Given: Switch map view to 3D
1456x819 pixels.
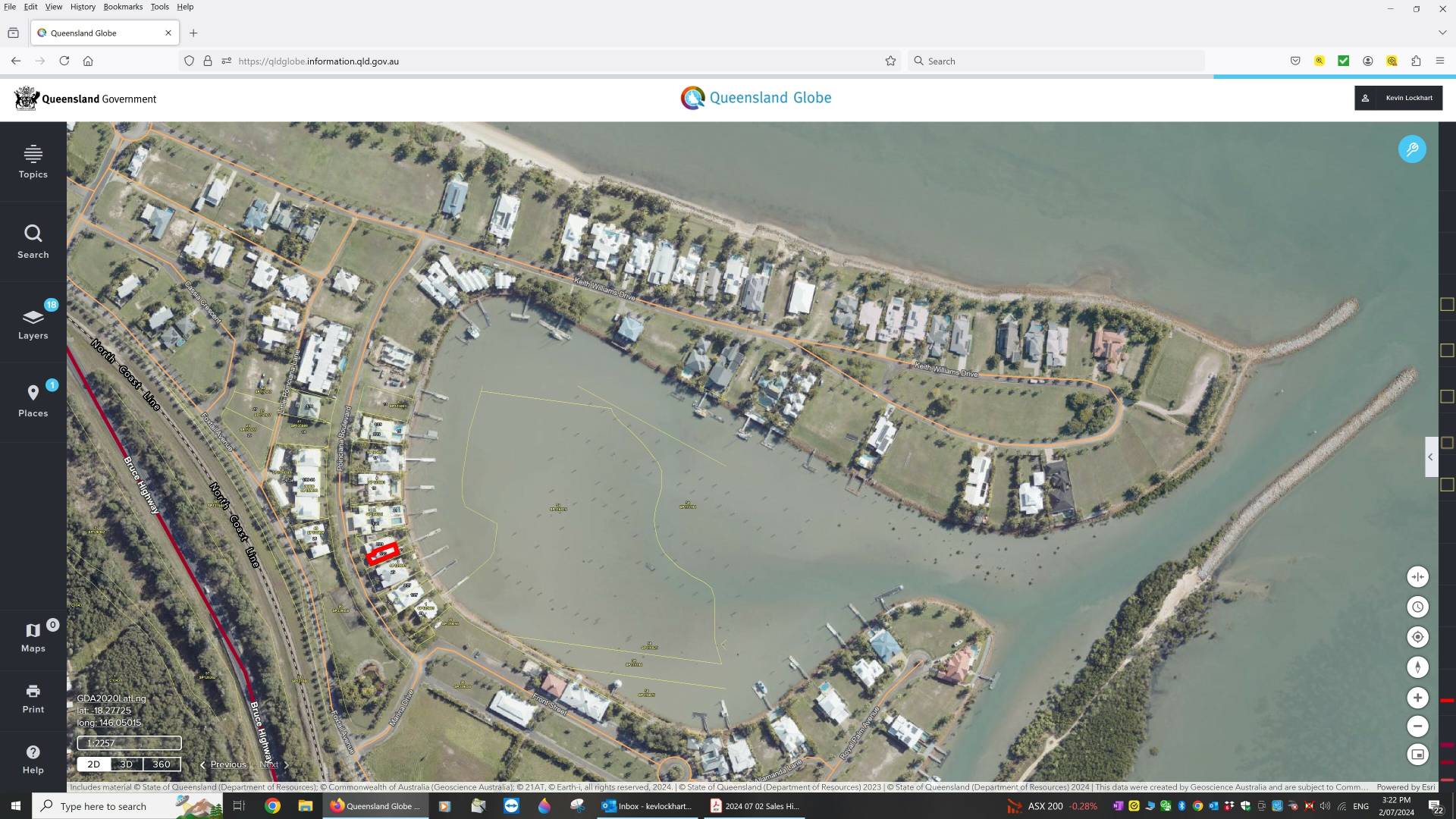Looking at the screenshot, I should 127,764.
